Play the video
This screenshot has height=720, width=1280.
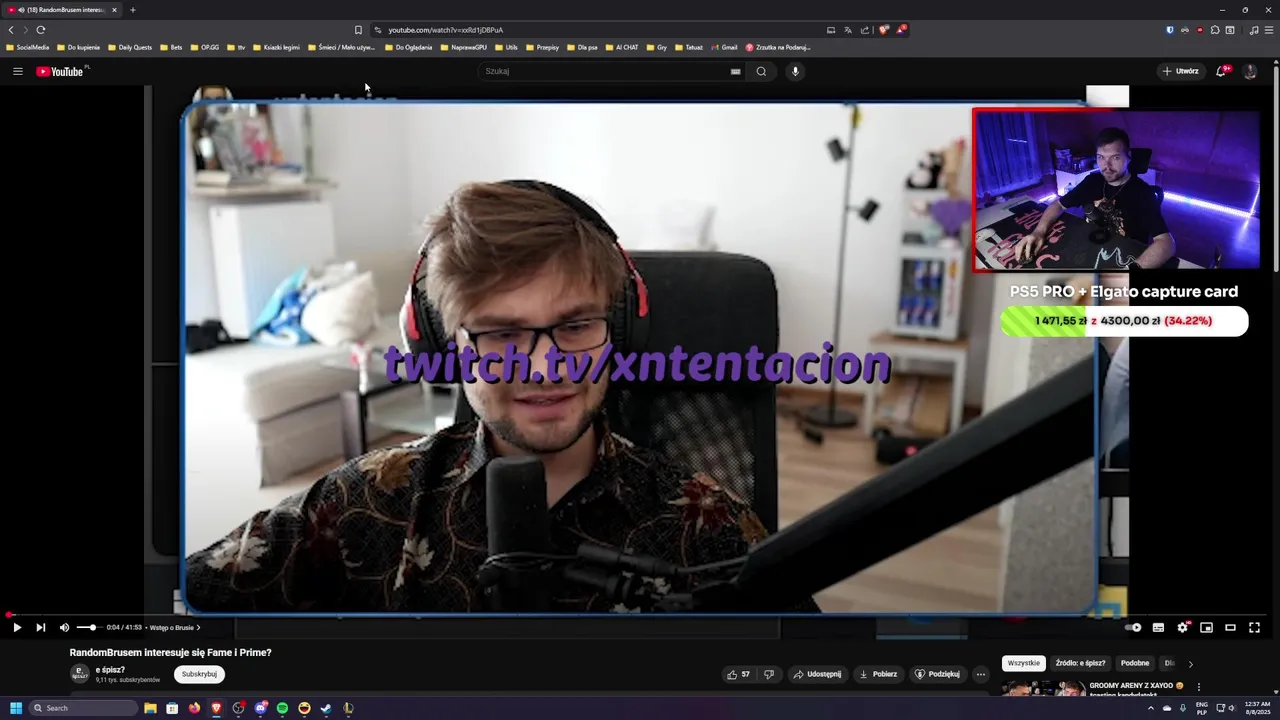click(x=17, y=627)
